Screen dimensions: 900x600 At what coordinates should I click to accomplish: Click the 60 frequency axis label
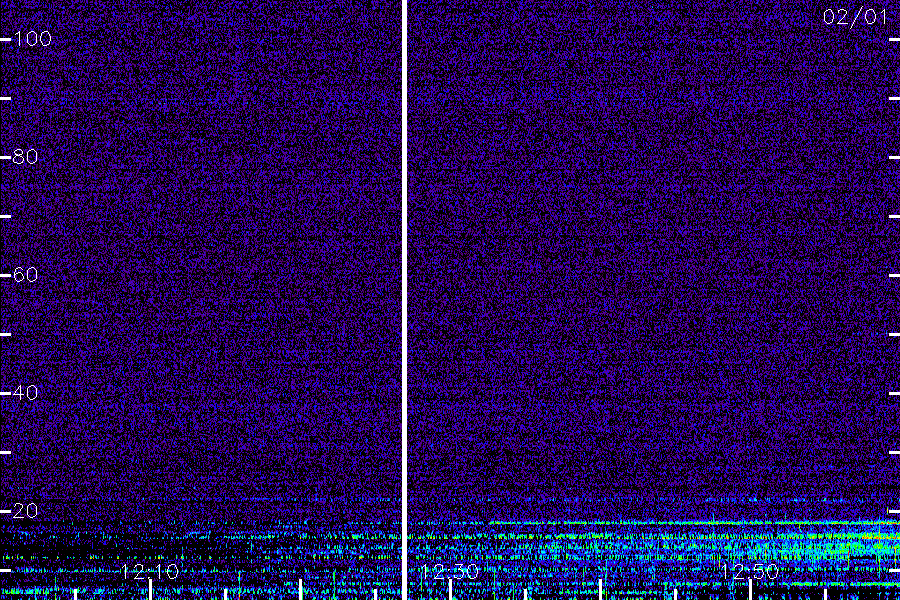click(x=25, y=275)
